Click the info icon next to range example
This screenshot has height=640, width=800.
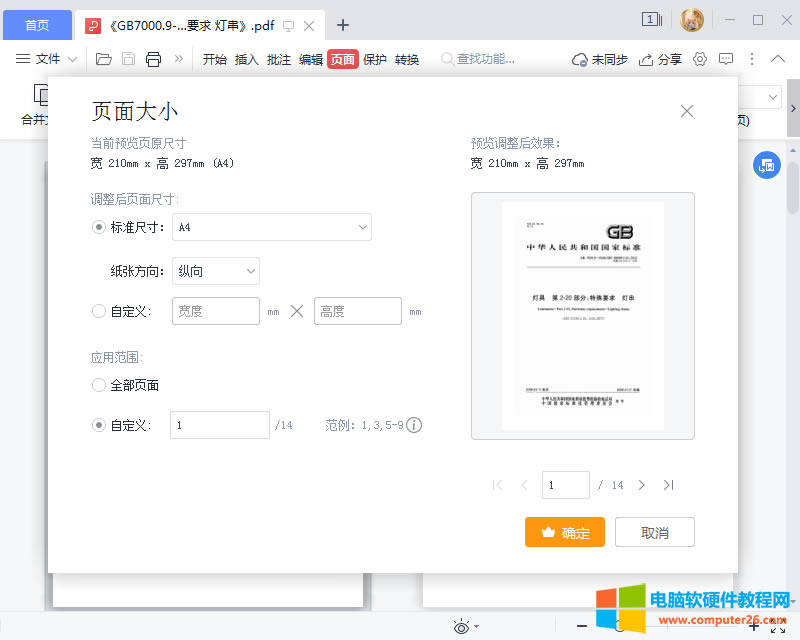(x=414, y=425)
